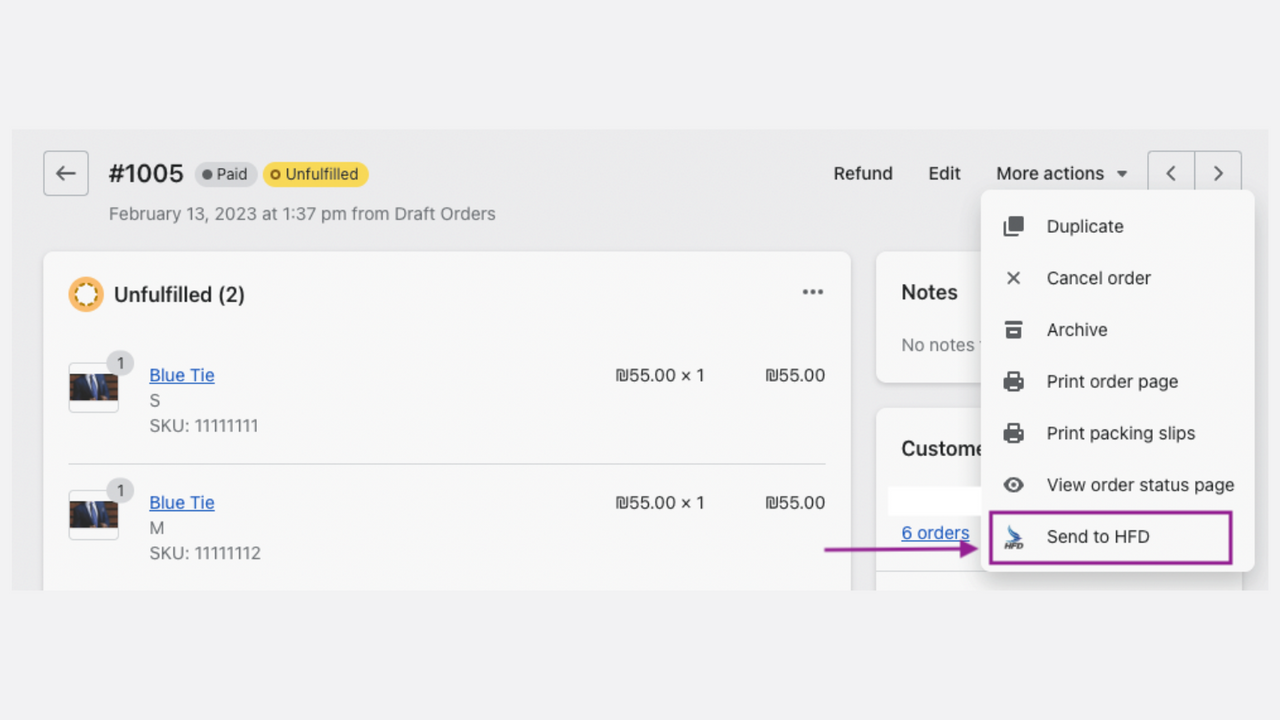Open the customer's 6 orders link
This screenshot has width=1280, height=720.
pos(934,533)
